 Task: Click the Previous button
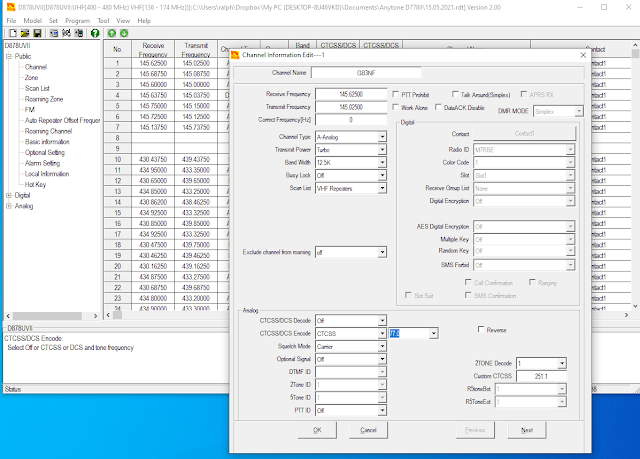coord(475,430)
